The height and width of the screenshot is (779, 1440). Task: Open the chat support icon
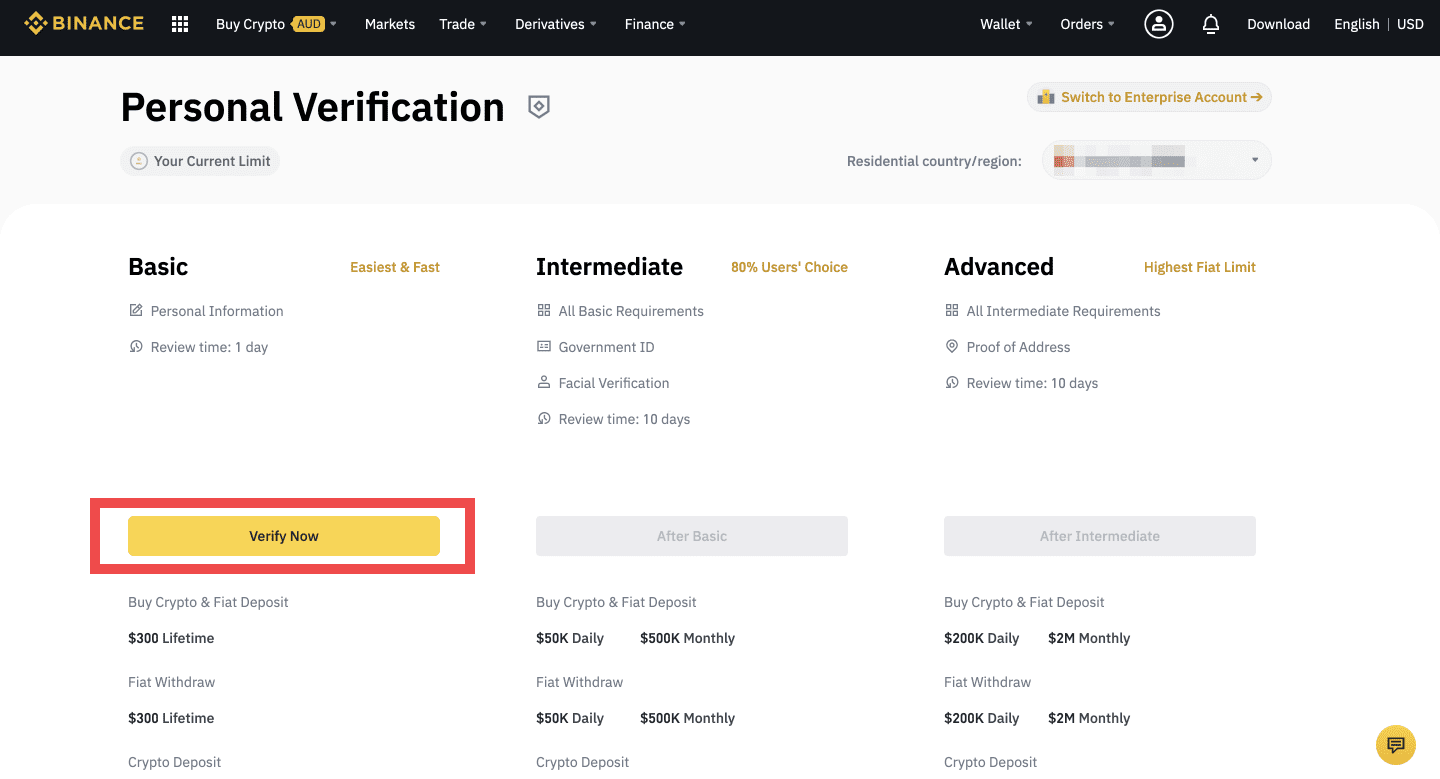(1396, 744)
